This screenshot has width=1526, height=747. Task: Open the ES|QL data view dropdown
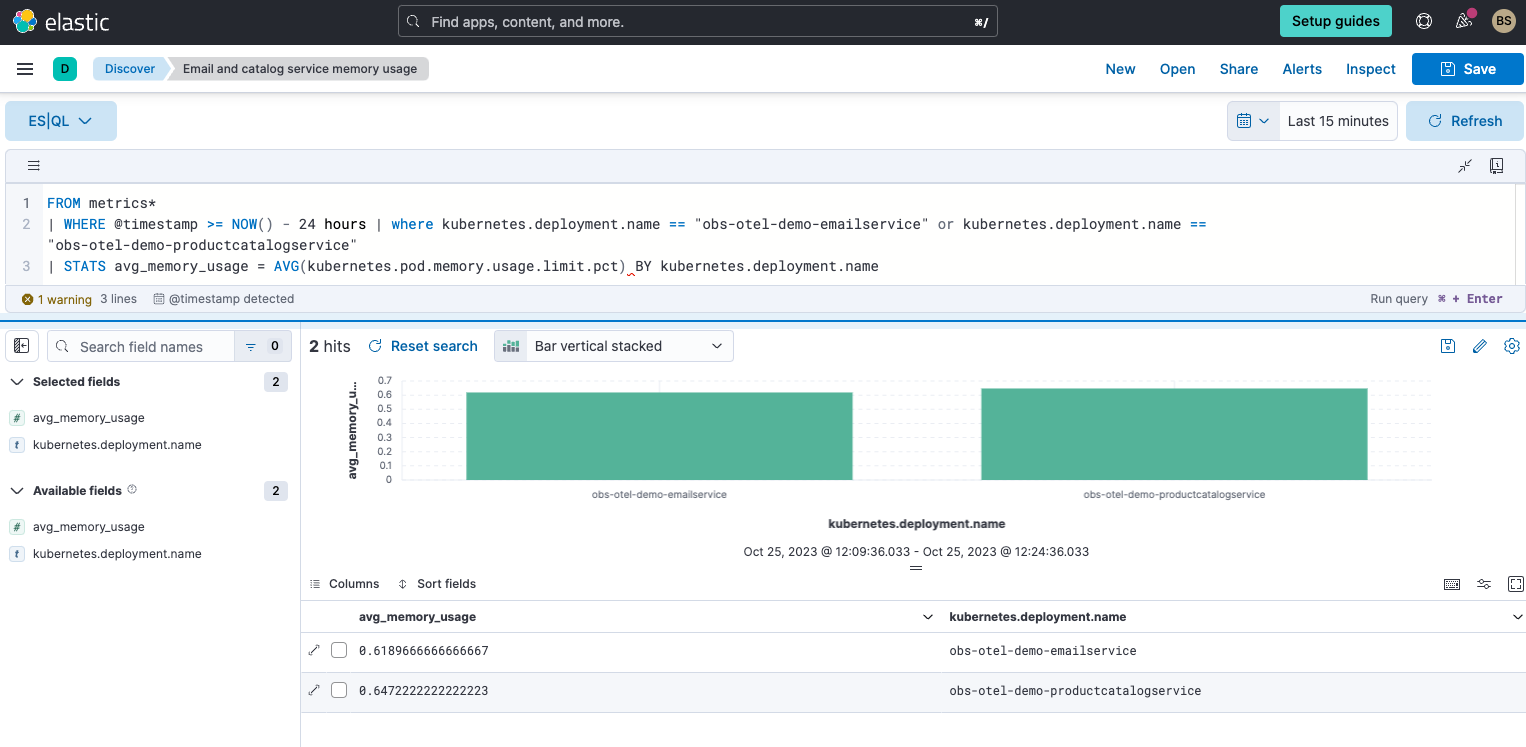tap(61, 121)
